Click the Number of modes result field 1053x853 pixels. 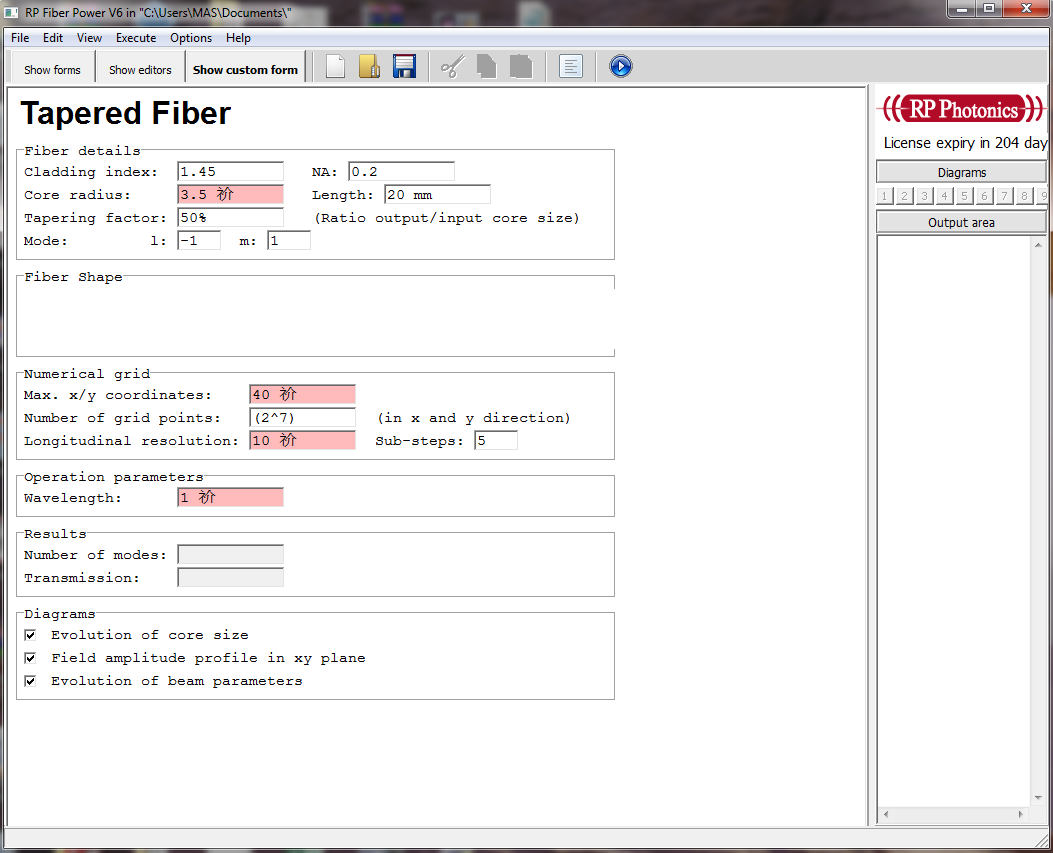click(x=230, y=555)
